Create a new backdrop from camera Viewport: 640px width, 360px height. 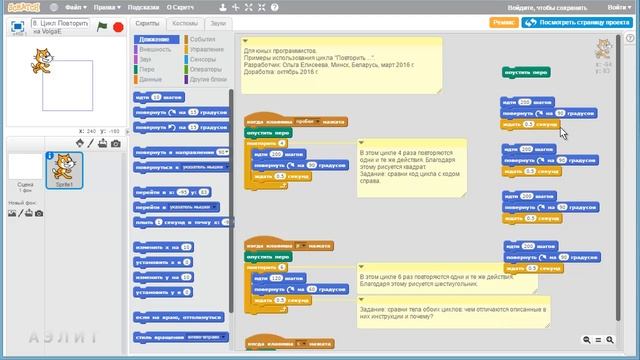click(x=39, y=213)
